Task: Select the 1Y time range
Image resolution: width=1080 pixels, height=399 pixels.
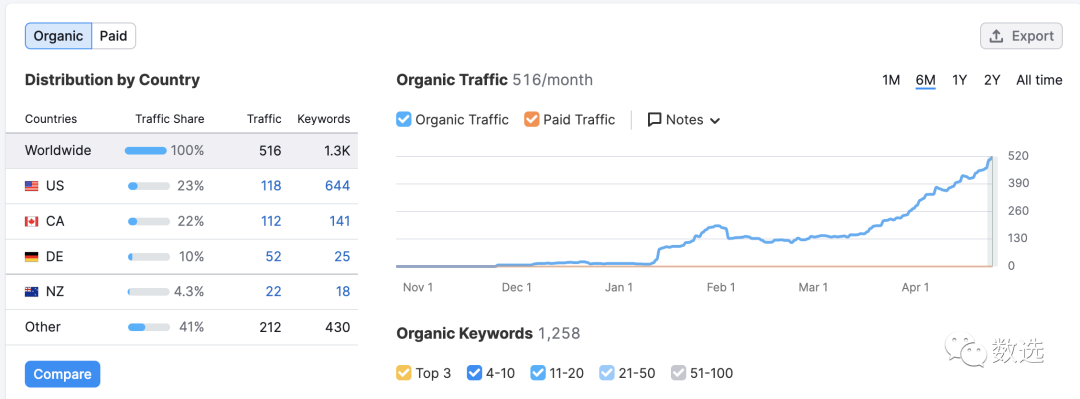Action: tap(959, 80)
